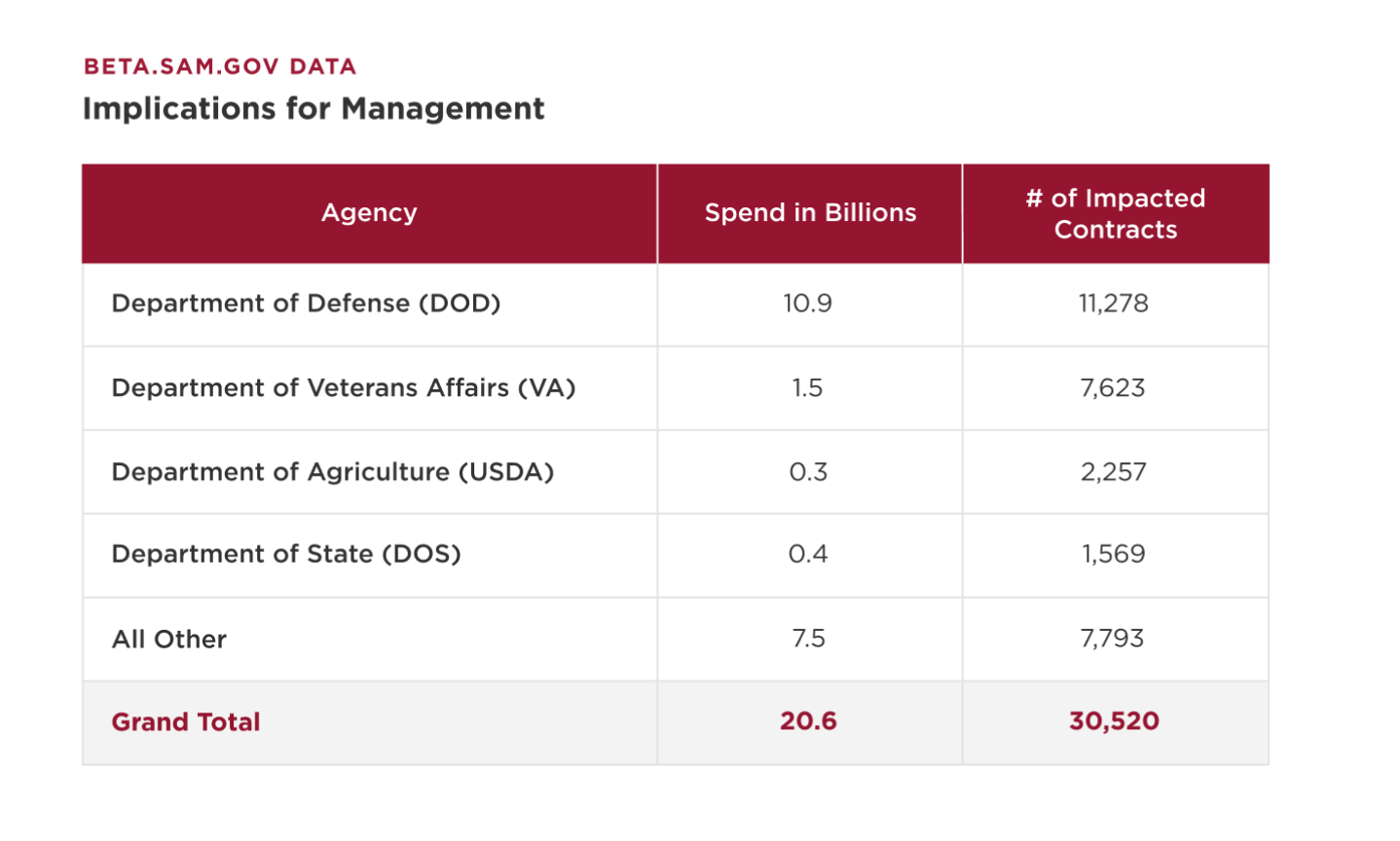The height and width of the screenshot is (841, 1400).
Task: Click the DOD contracts count 11,278
Action: pyautogui.click(x=1114, y=304)
